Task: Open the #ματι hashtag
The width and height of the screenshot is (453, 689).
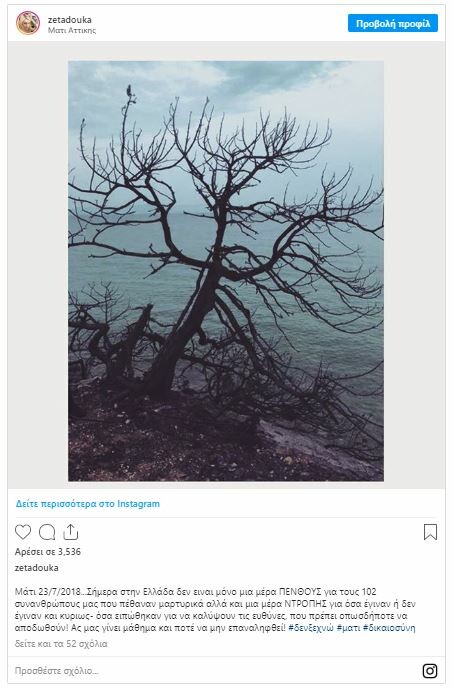Action: [348, 628]
